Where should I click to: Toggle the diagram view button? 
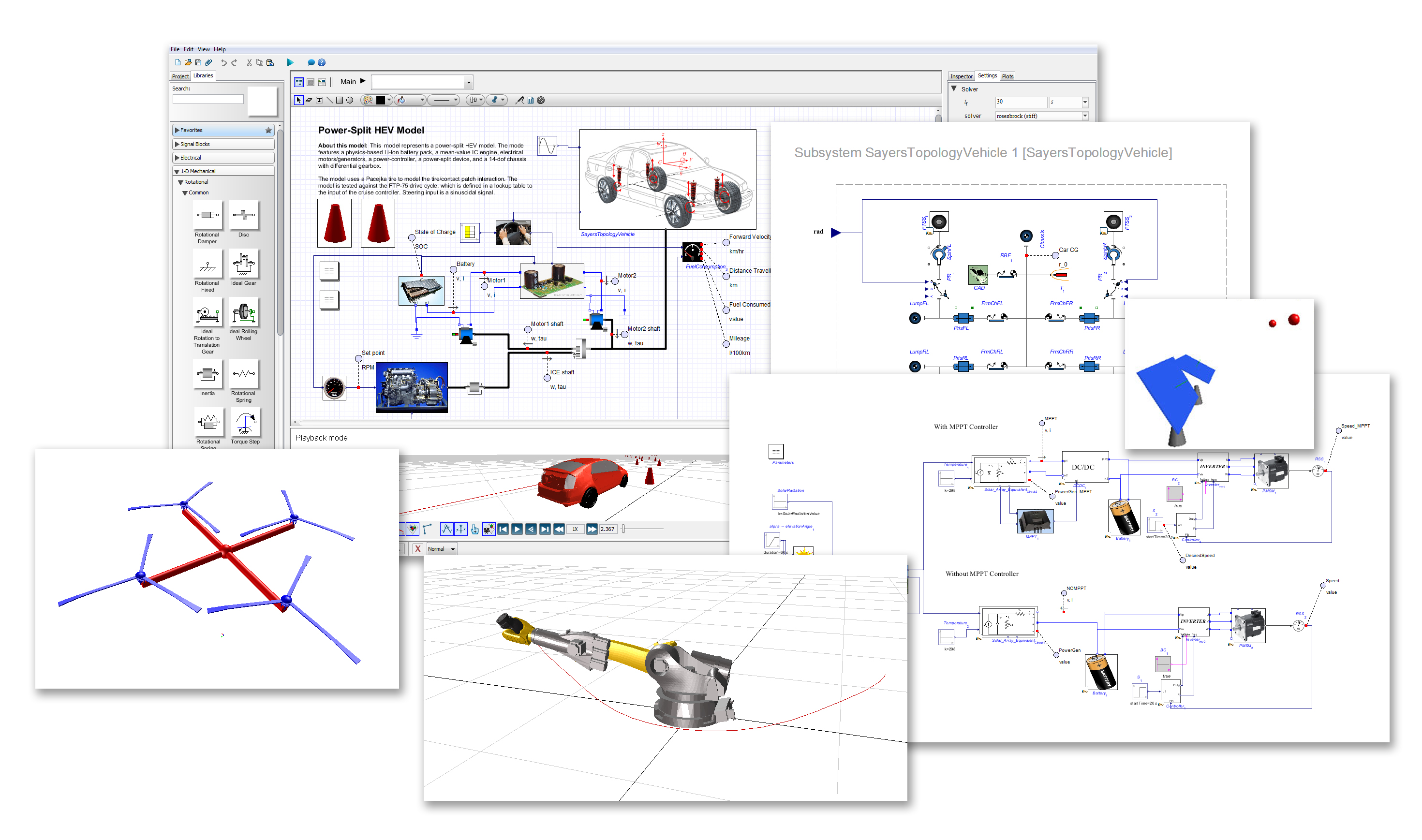pos(299,82)
